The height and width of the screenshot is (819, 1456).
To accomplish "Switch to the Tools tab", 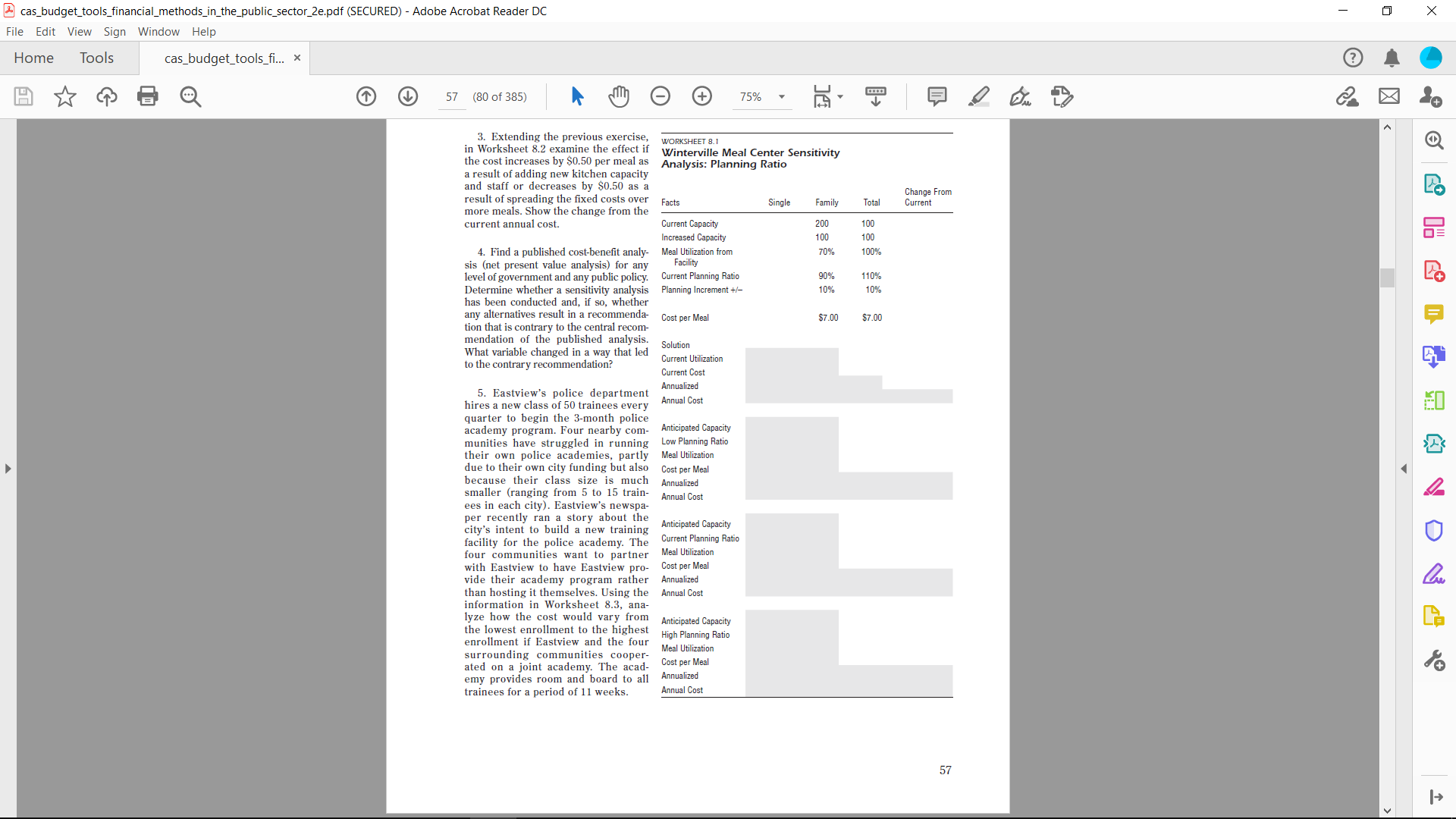I will pos(96,58).
